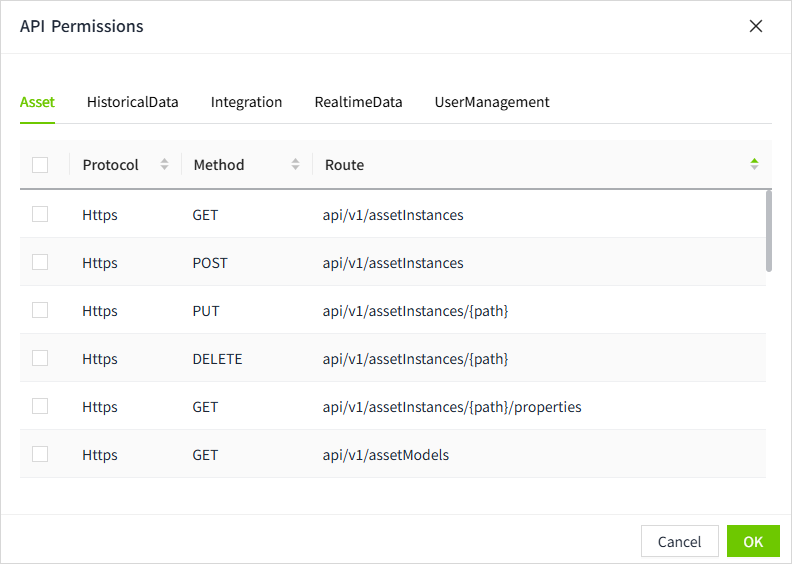Viewport: 792px width, 564px height.
Task: Enable the GET assetInstances properties checkbox
Action: [40, 406]
